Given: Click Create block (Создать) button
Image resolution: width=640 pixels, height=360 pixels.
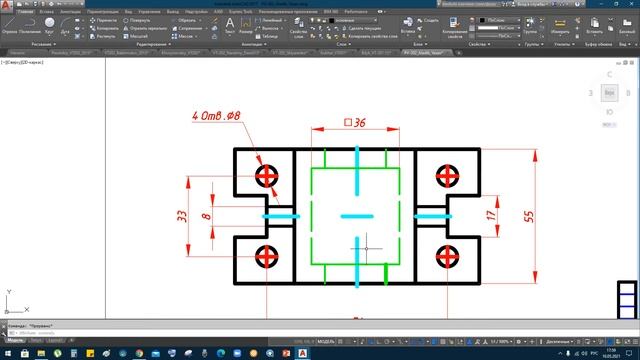Looking at the screenshot, I should click(428, 20).
